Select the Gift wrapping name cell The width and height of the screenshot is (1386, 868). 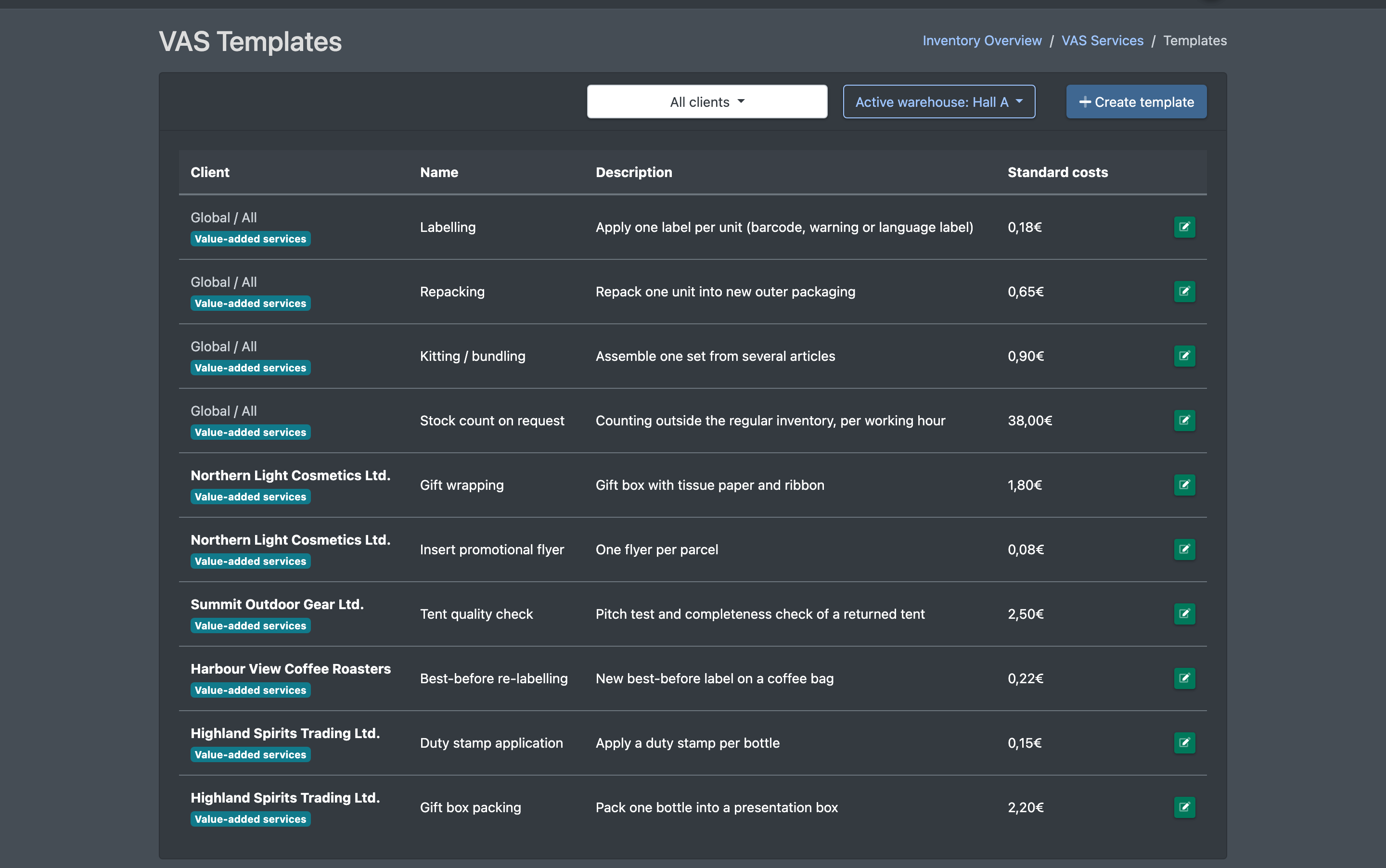click(462, 485)
